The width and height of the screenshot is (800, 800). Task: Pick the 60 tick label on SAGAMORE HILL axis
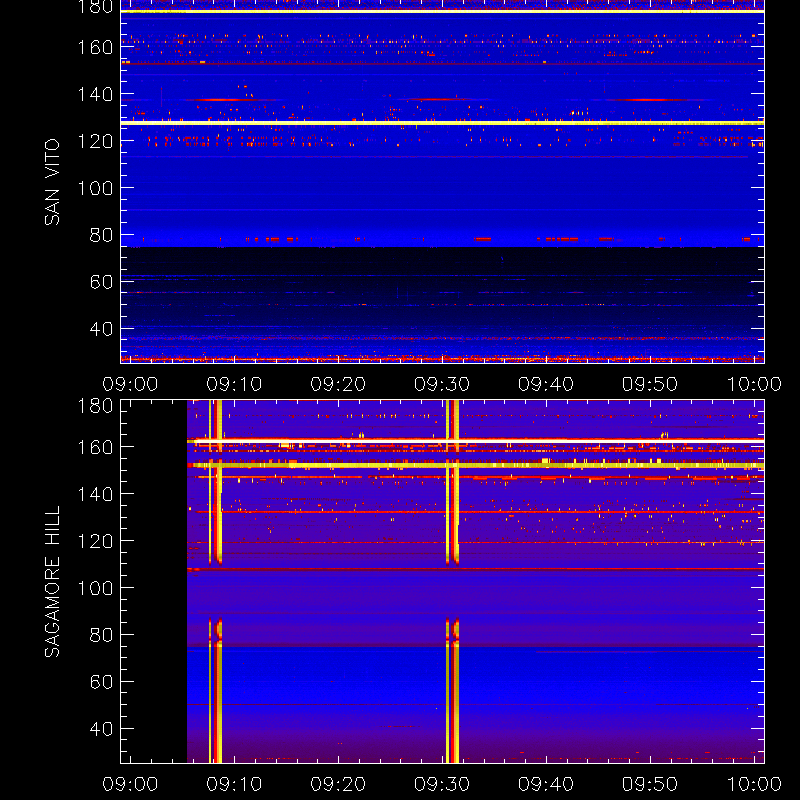pyautogui.click(x=101, y=682)
